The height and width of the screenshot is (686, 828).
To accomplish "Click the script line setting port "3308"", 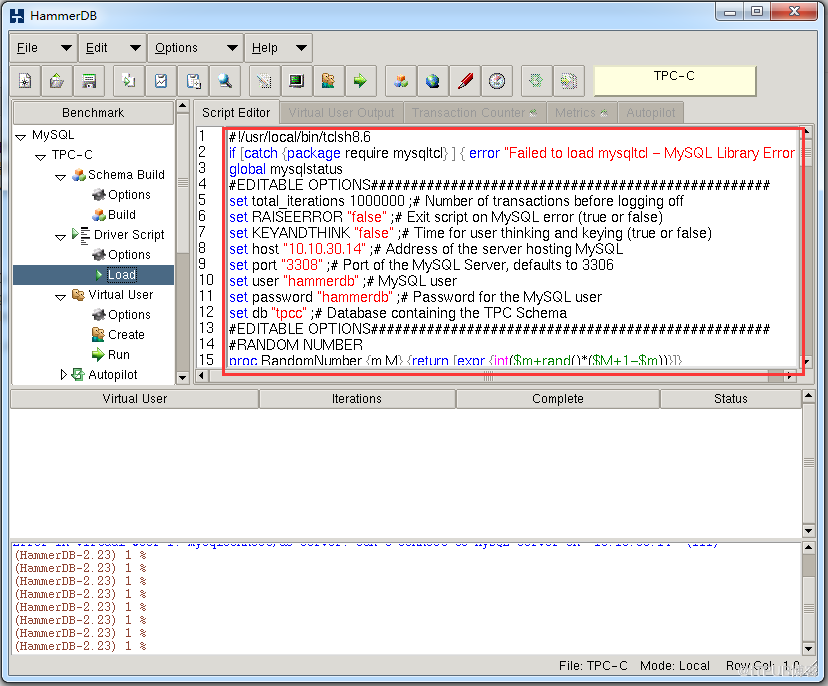I will pyautogui.click(x=421, y=265).
